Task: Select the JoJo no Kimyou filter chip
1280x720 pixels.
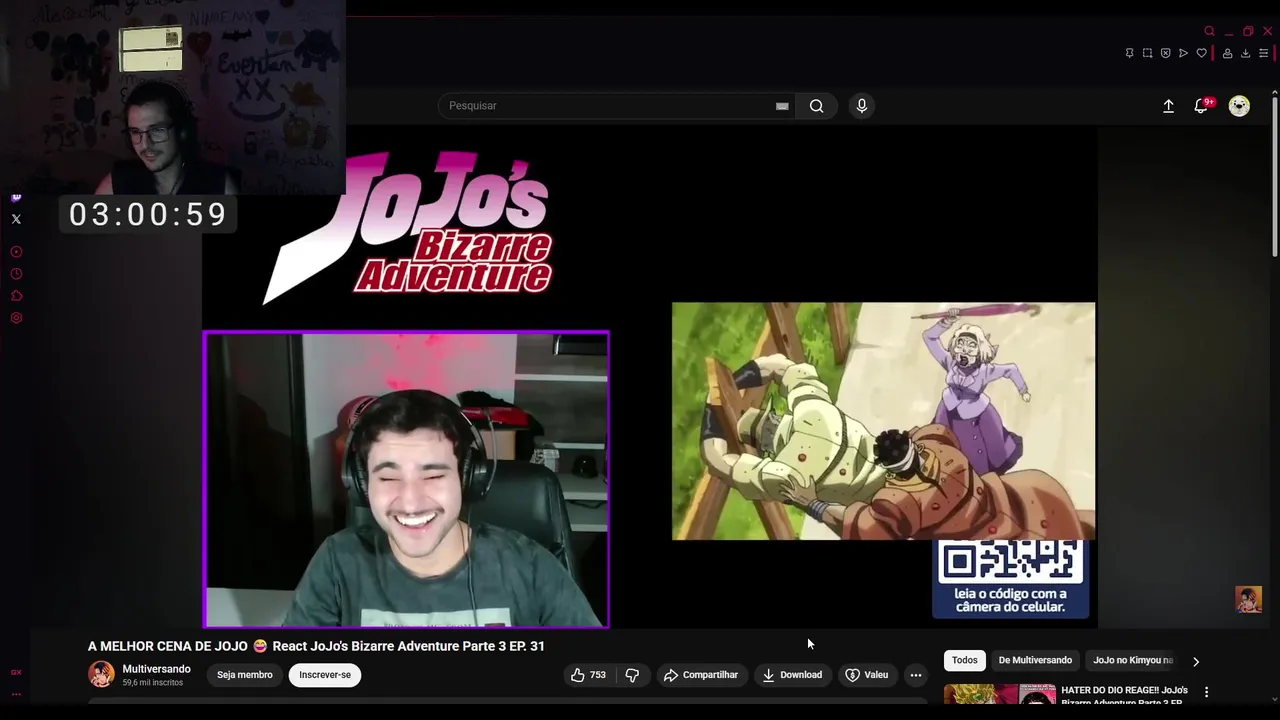Action: pyautogui.click(x=1132, y=660)
